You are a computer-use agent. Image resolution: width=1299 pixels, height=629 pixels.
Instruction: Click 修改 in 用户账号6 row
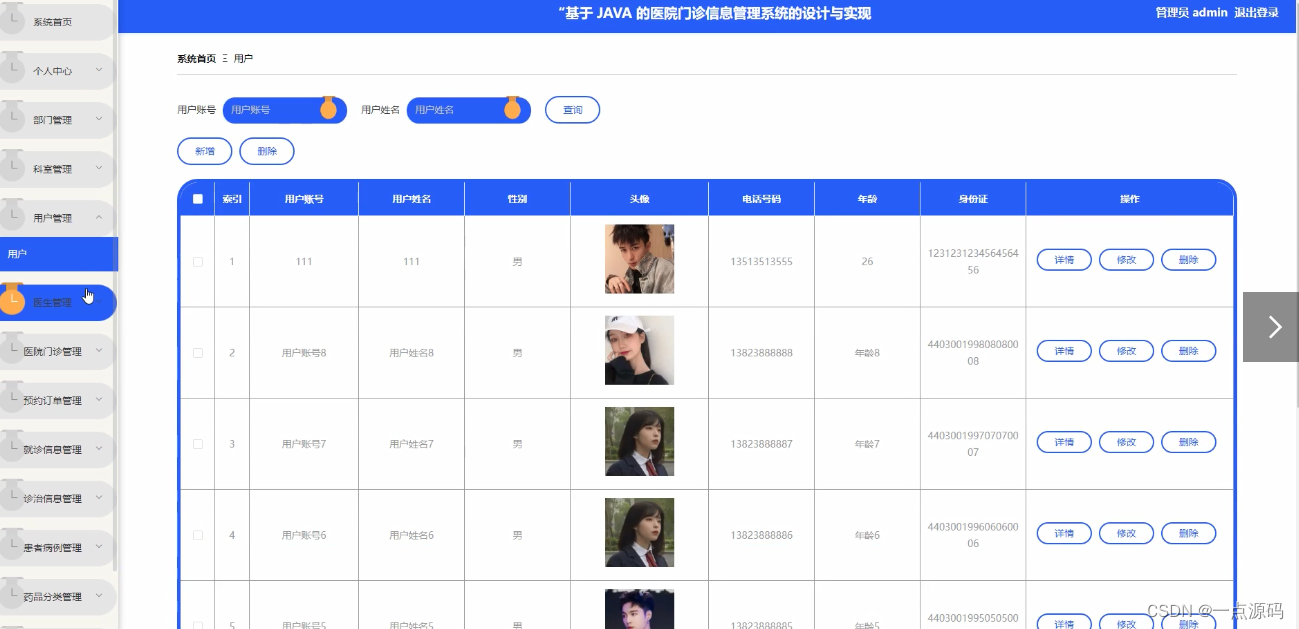tap(1126, 533)
